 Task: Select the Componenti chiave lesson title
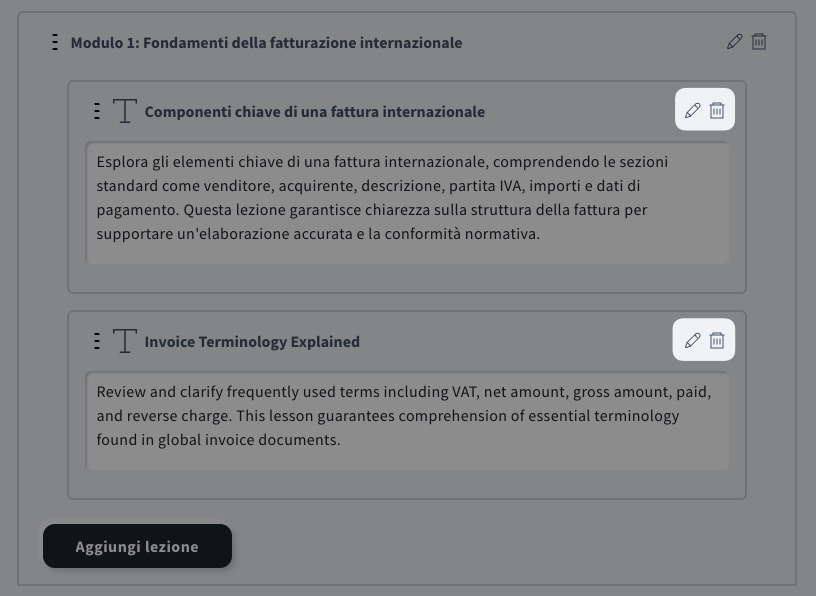pyautogui.click(x=314, y=112)
